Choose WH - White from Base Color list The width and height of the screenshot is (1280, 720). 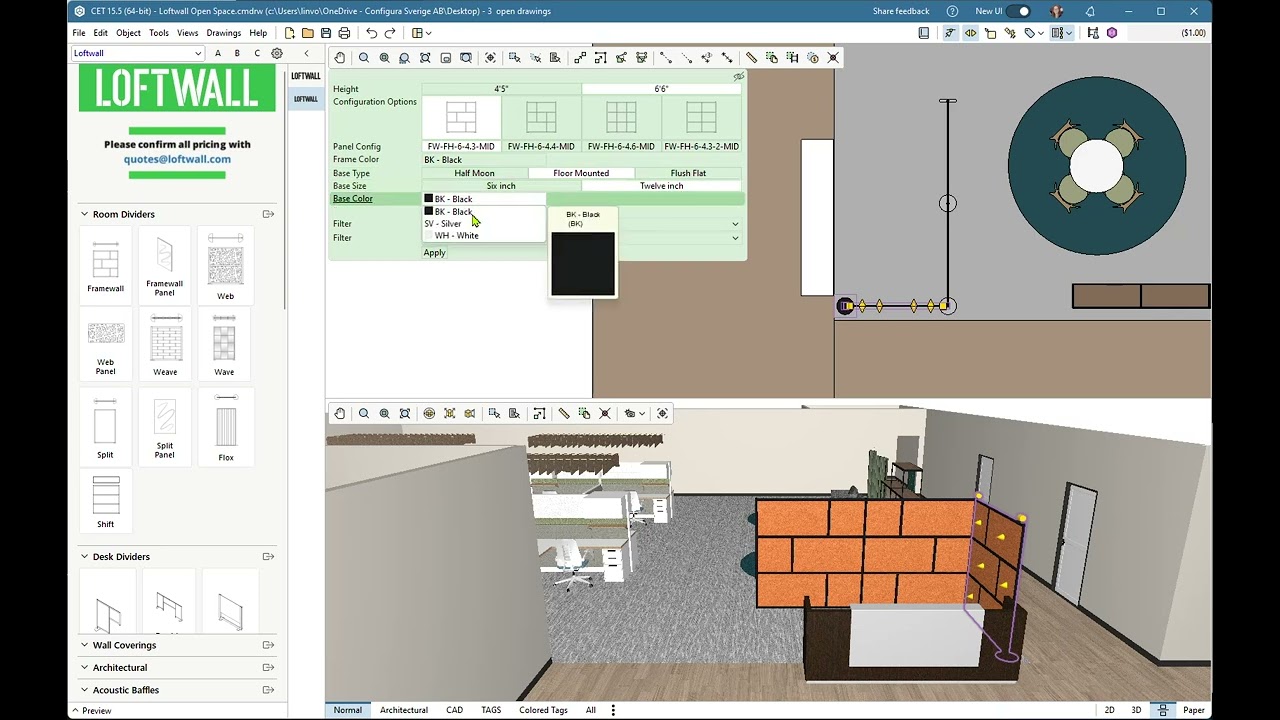click(484, 236)
